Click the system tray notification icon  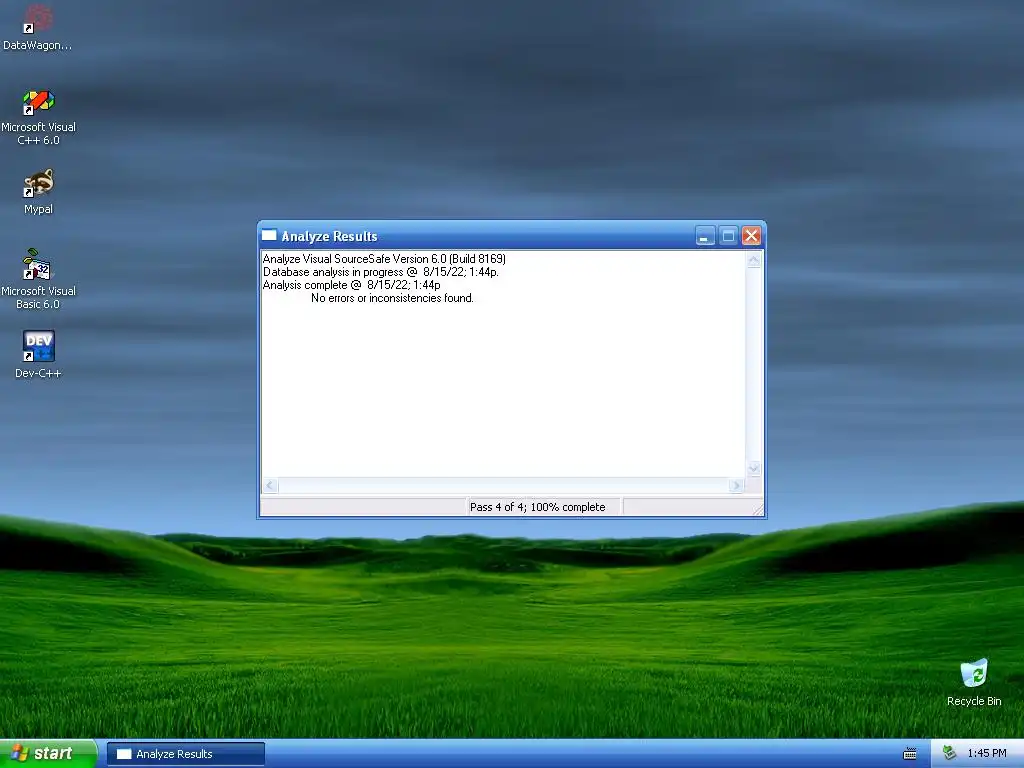pos(950,753)
